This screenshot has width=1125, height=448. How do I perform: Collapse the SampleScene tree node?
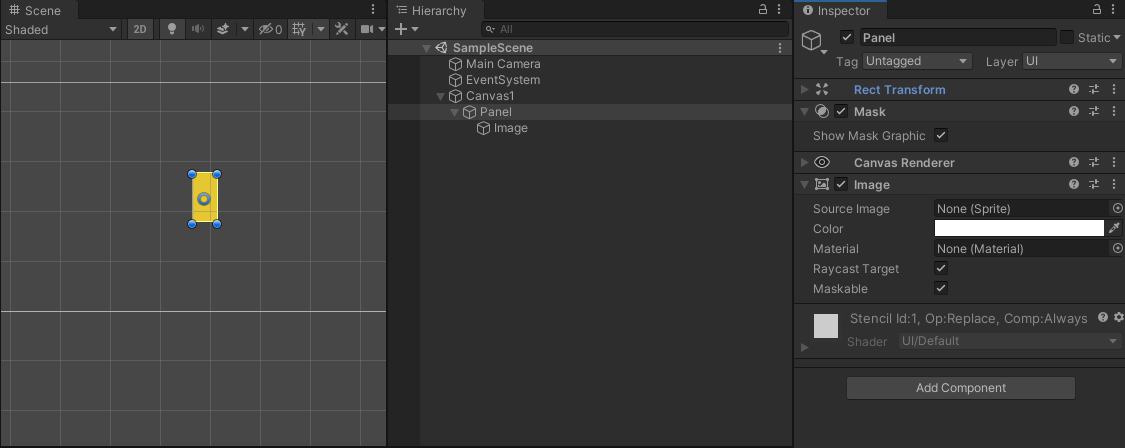click(x=427, y=48)
